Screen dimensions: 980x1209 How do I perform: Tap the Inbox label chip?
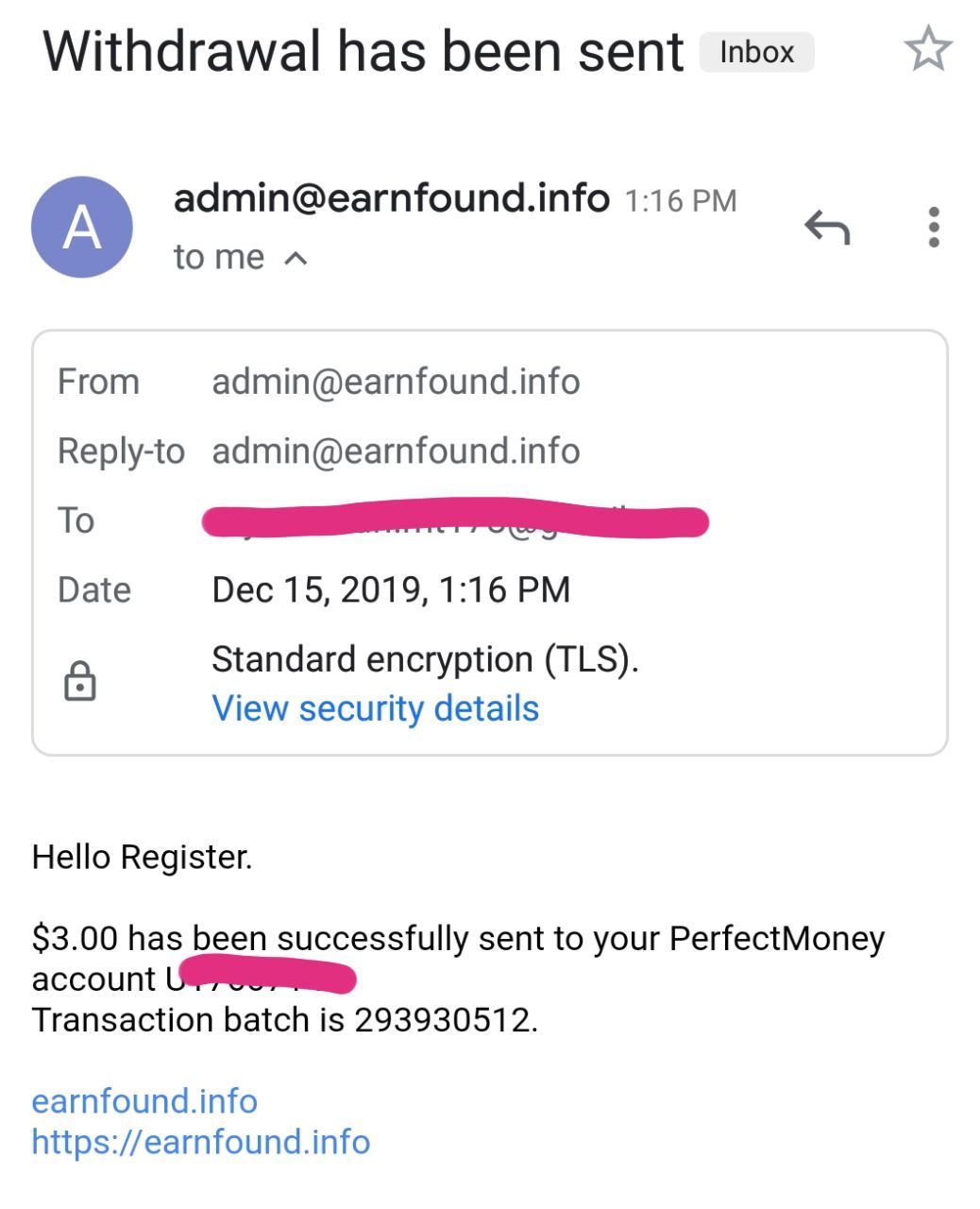pos(756,52)
